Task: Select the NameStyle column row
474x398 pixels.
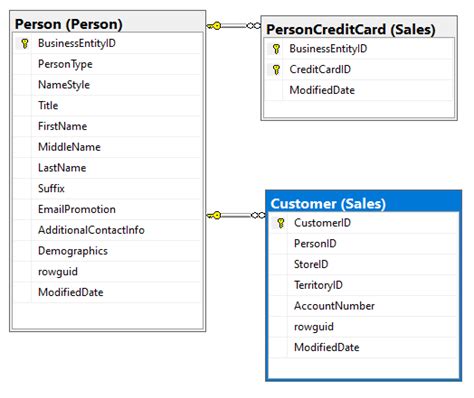Action: [108, 85]
